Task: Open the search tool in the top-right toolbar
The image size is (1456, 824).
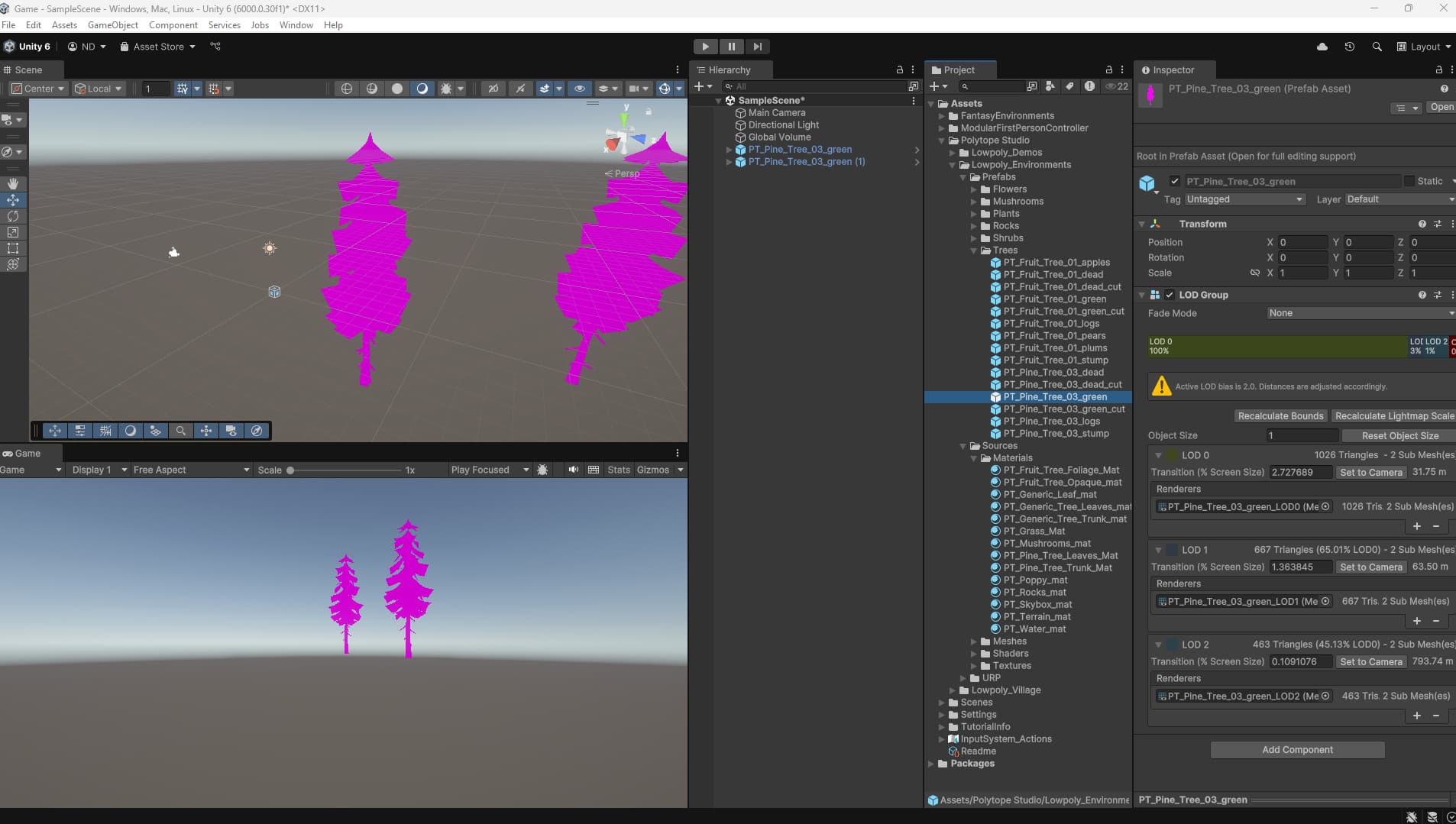Action: click(x=1376, y=47)
